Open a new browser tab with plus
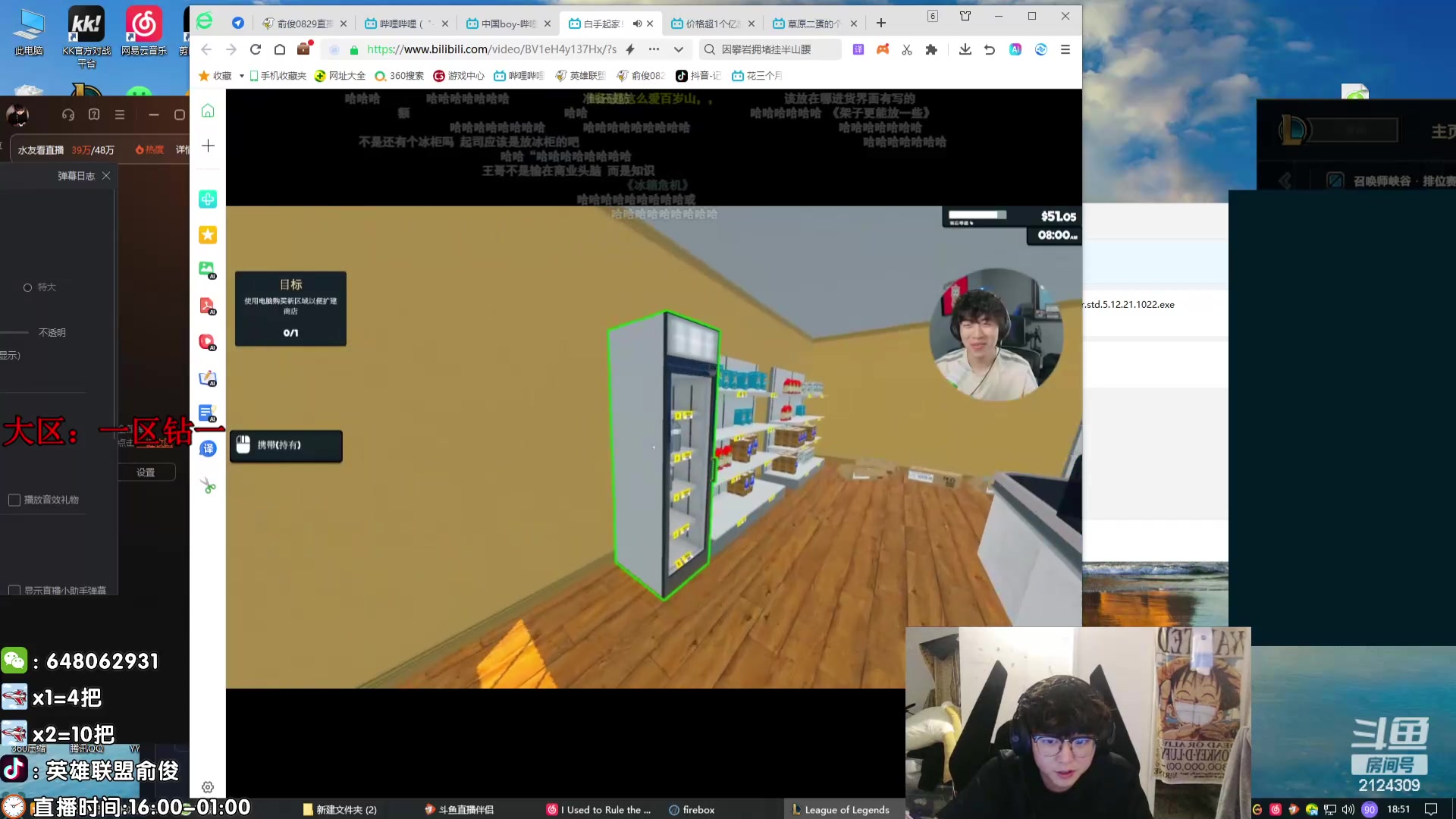 point(881,24)
